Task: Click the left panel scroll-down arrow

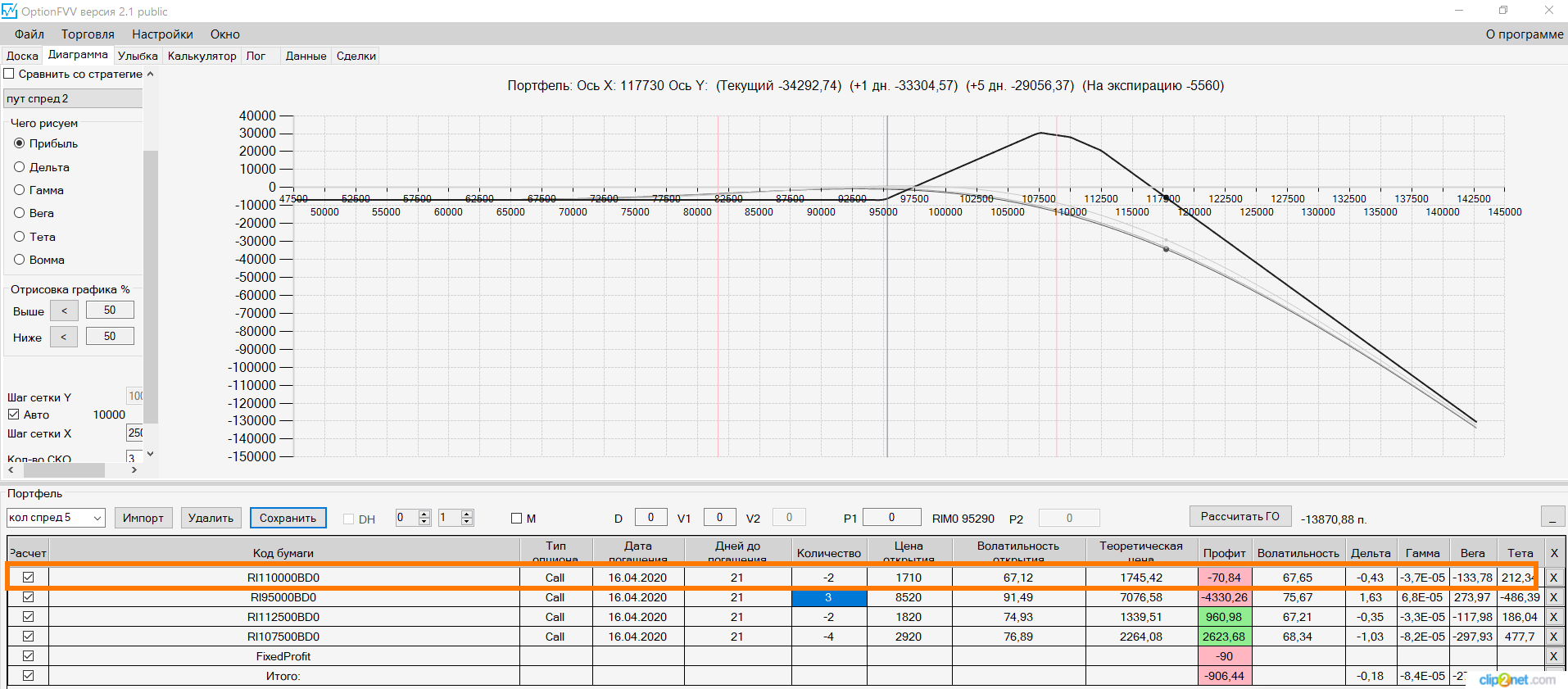Action: coord(150,454)
